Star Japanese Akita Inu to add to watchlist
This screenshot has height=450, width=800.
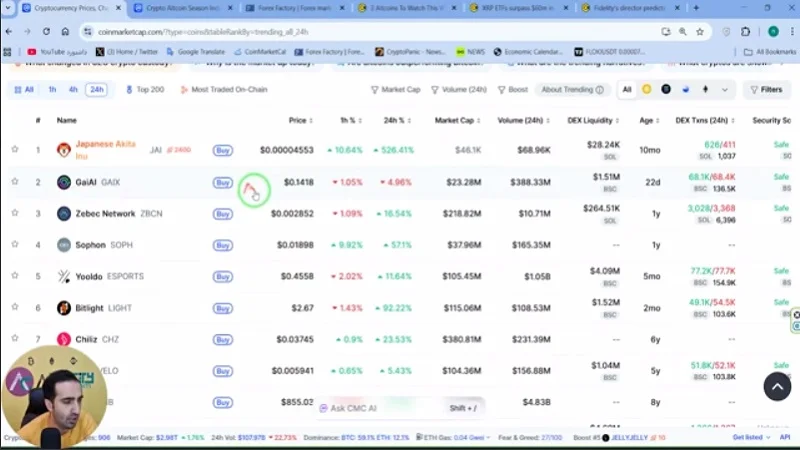[x=15, y=150]
